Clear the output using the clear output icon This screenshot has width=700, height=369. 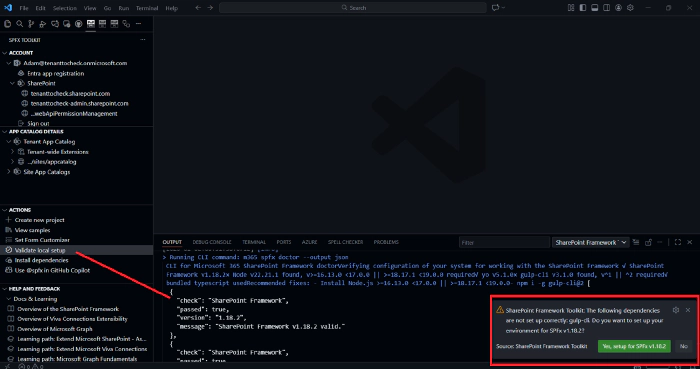tap(636, 242)
